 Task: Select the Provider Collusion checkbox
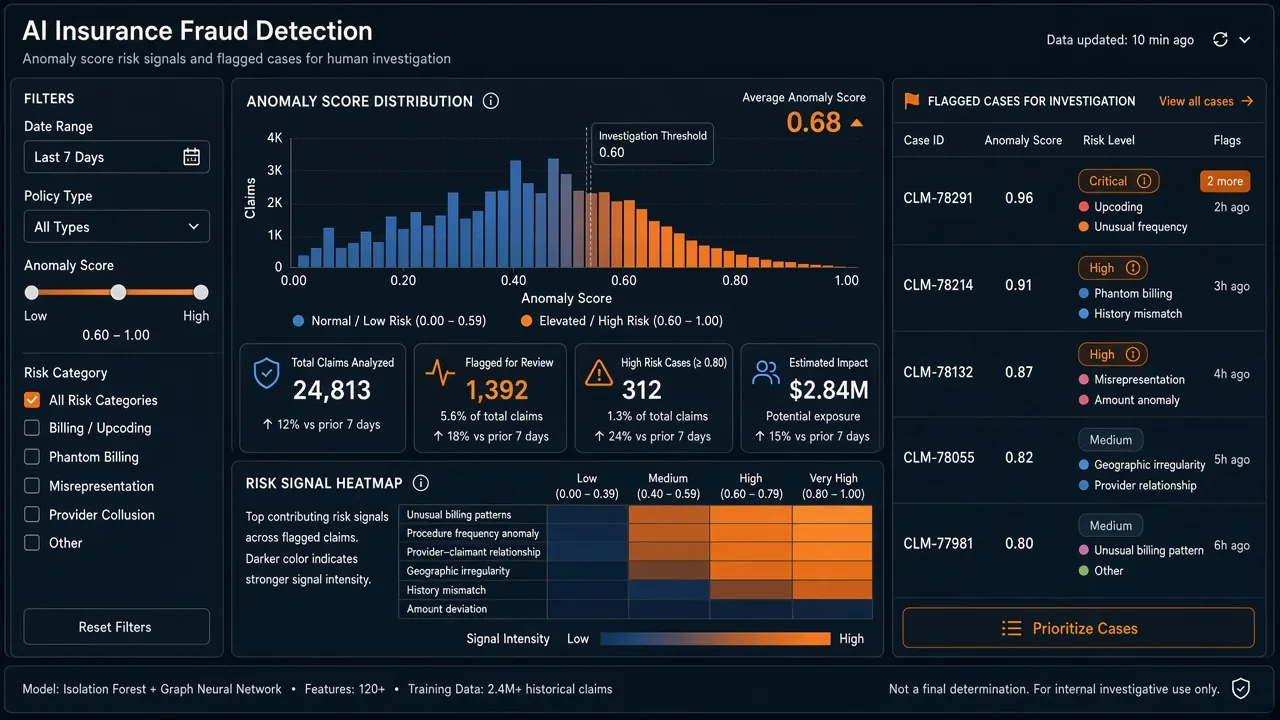coord(32,515)
